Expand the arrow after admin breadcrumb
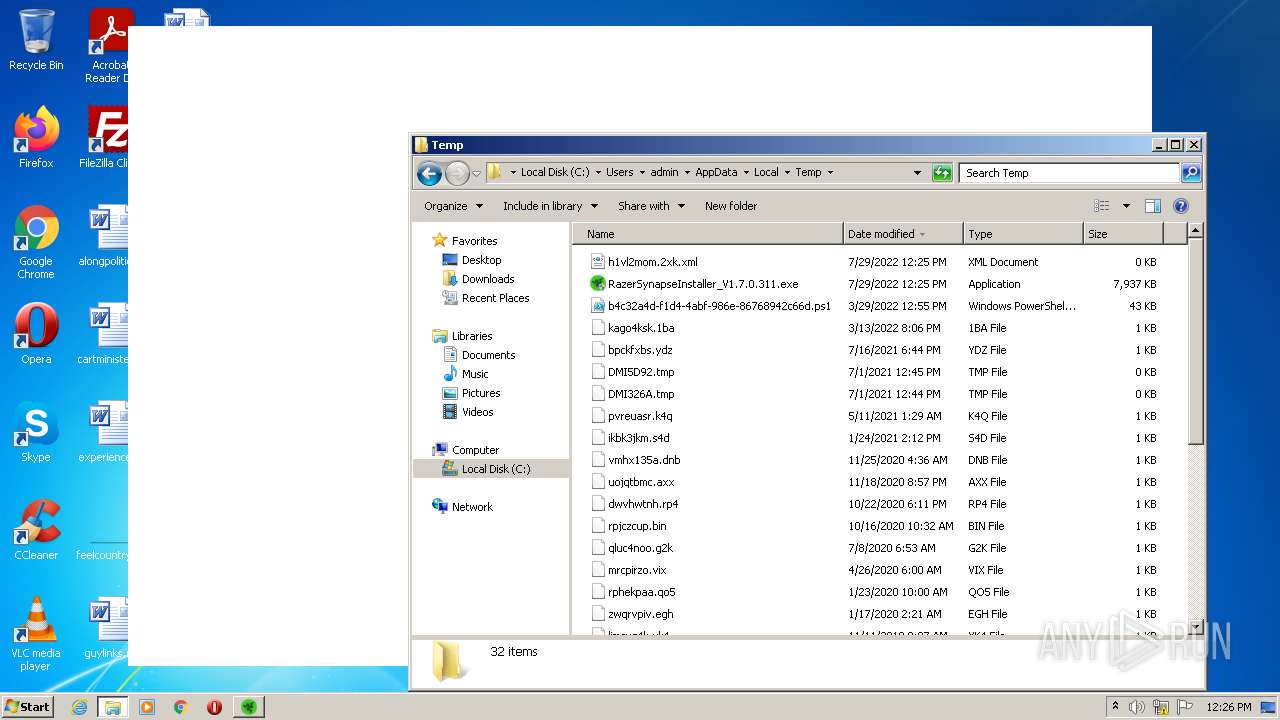1280x720 pixels. (x=686, y=172)
